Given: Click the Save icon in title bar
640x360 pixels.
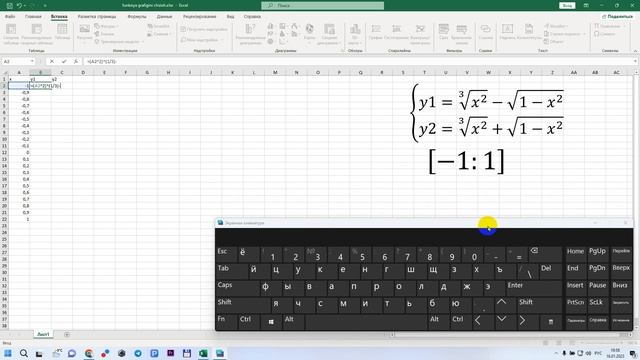Looking at the screenshot, I should pos(9,5).
